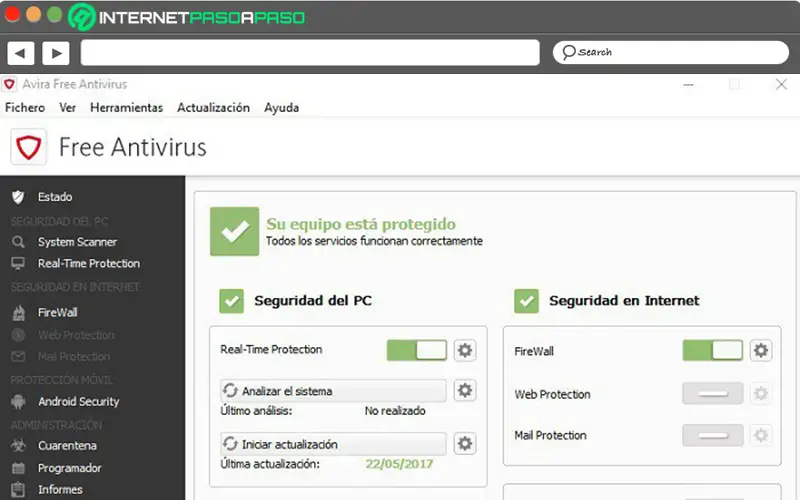800x500 pixels.
Task: Open Real-Time Protection sidebar entry
Action: point(89,264)
